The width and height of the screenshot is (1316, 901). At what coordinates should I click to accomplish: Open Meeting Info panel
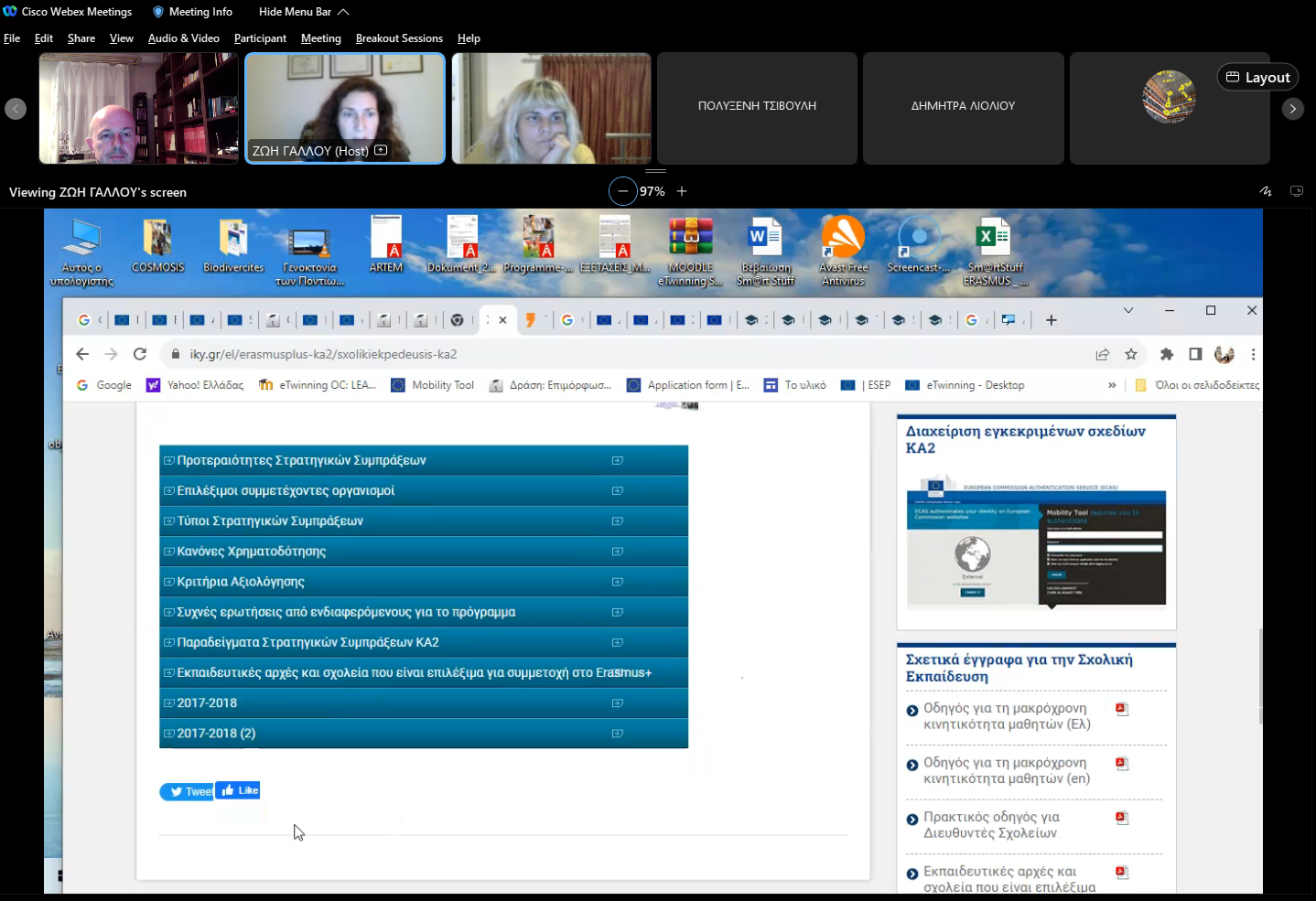pyautogui.click(x=192, y=12)
